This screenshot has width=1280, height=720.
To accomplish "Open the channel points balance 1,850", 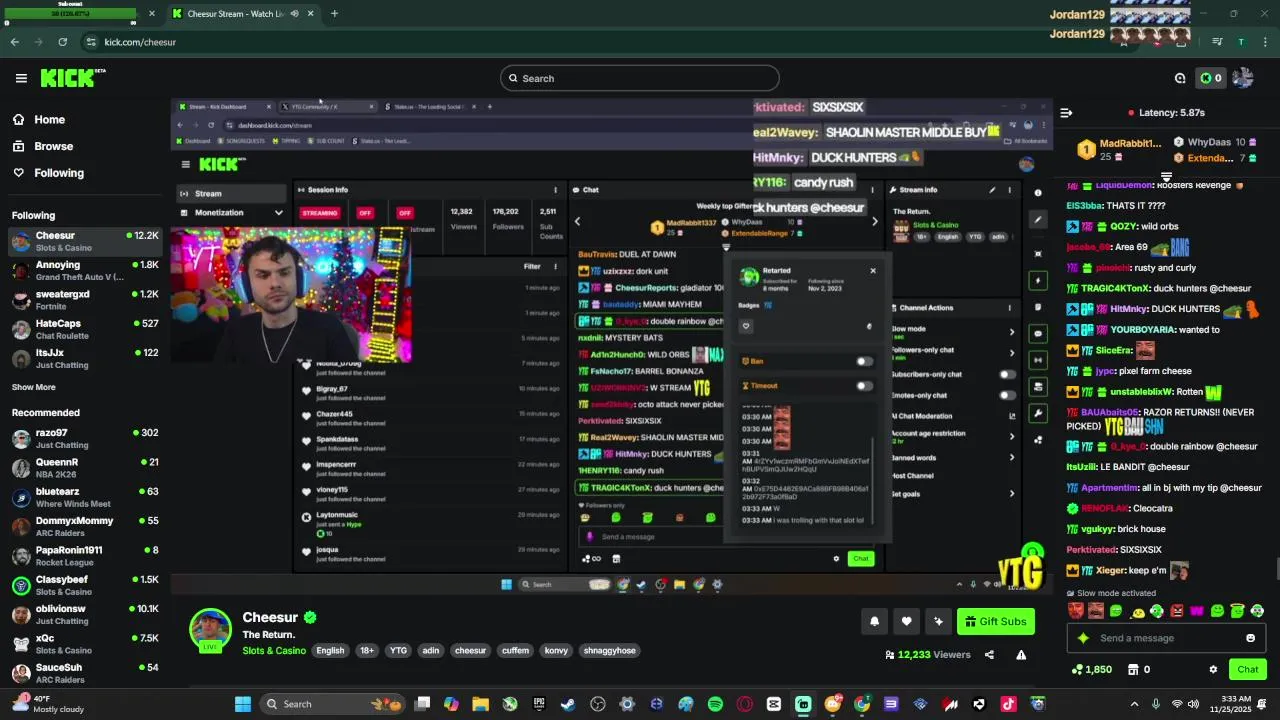I will pos(1091,669).
